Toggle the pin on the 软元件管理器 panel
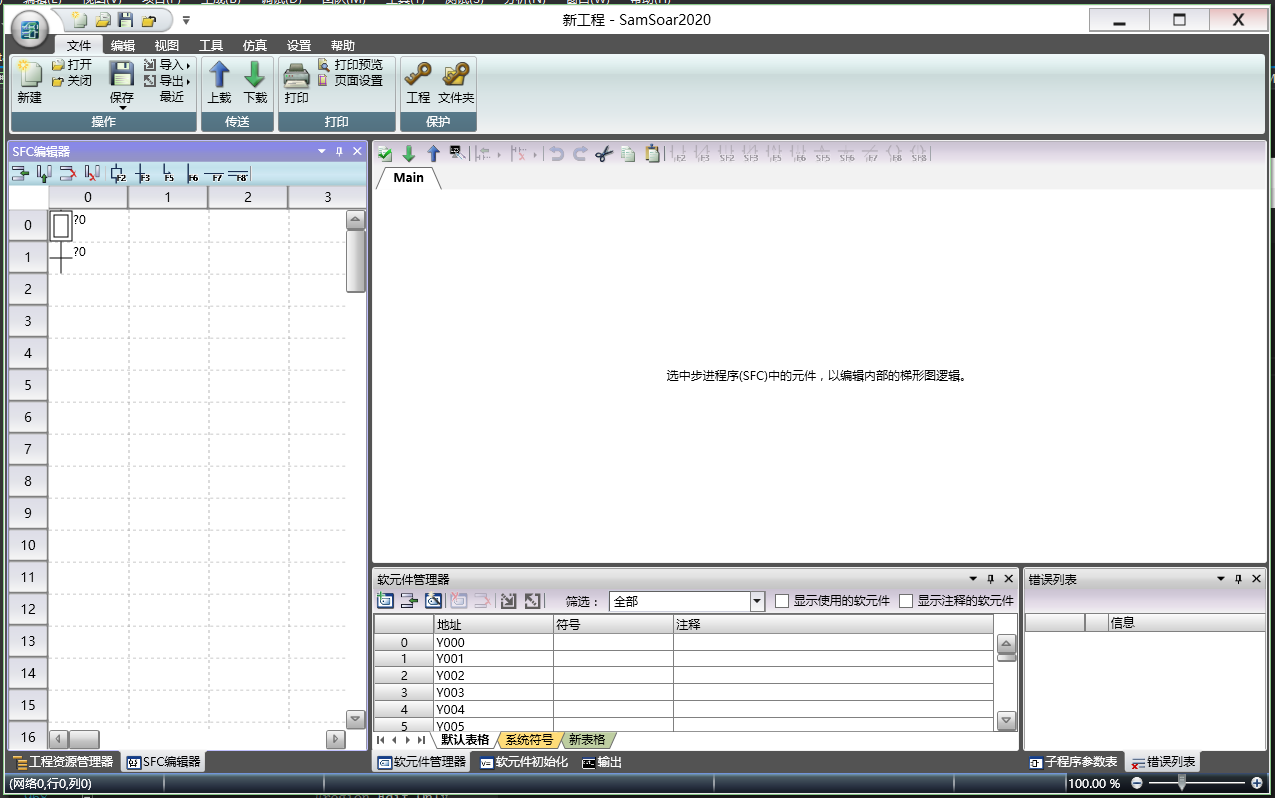 point(990,578)
